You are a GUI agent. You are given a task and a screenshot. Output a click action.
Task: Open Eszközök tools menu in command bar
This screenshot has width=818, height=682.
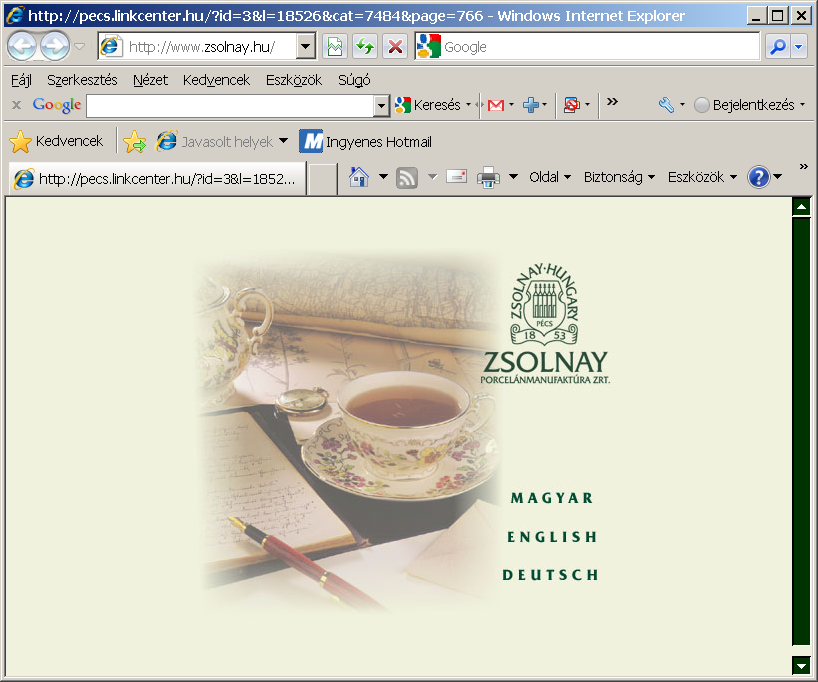coord(702,177)
